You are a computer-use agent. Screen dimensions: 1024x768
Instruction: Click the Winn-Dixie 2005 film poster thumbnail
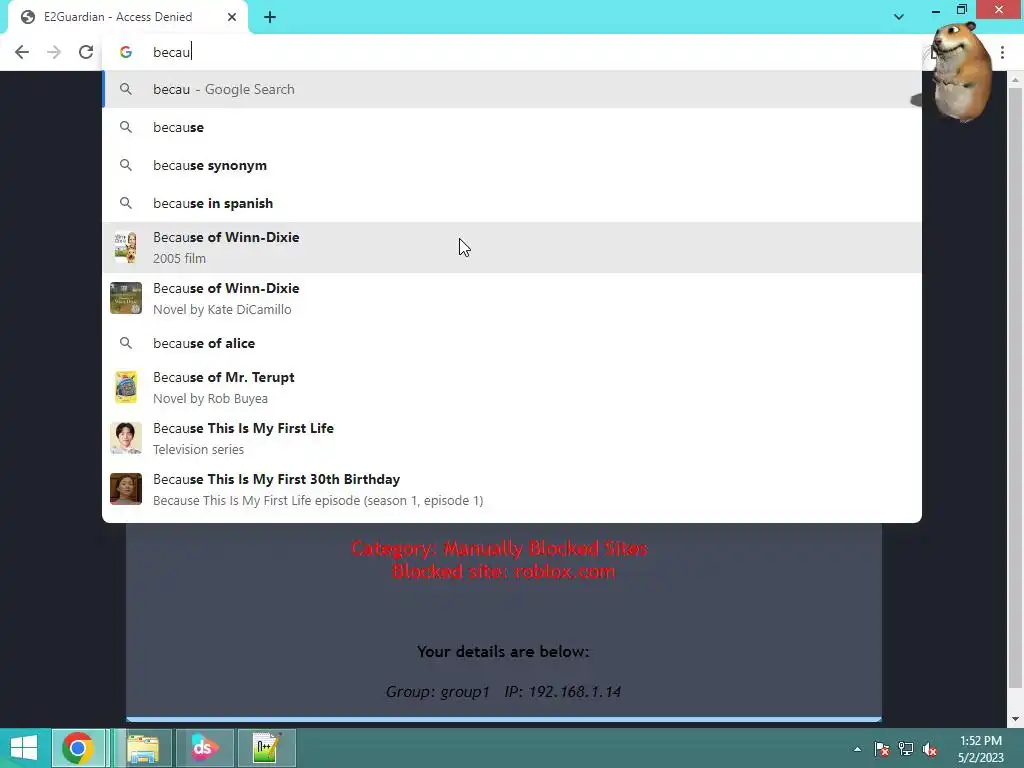[126, 248]
